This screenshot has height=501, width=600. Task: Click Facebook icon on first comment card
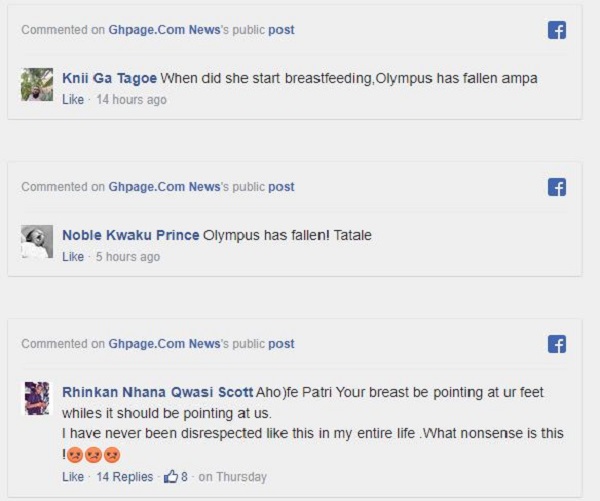tap(557, 30)
